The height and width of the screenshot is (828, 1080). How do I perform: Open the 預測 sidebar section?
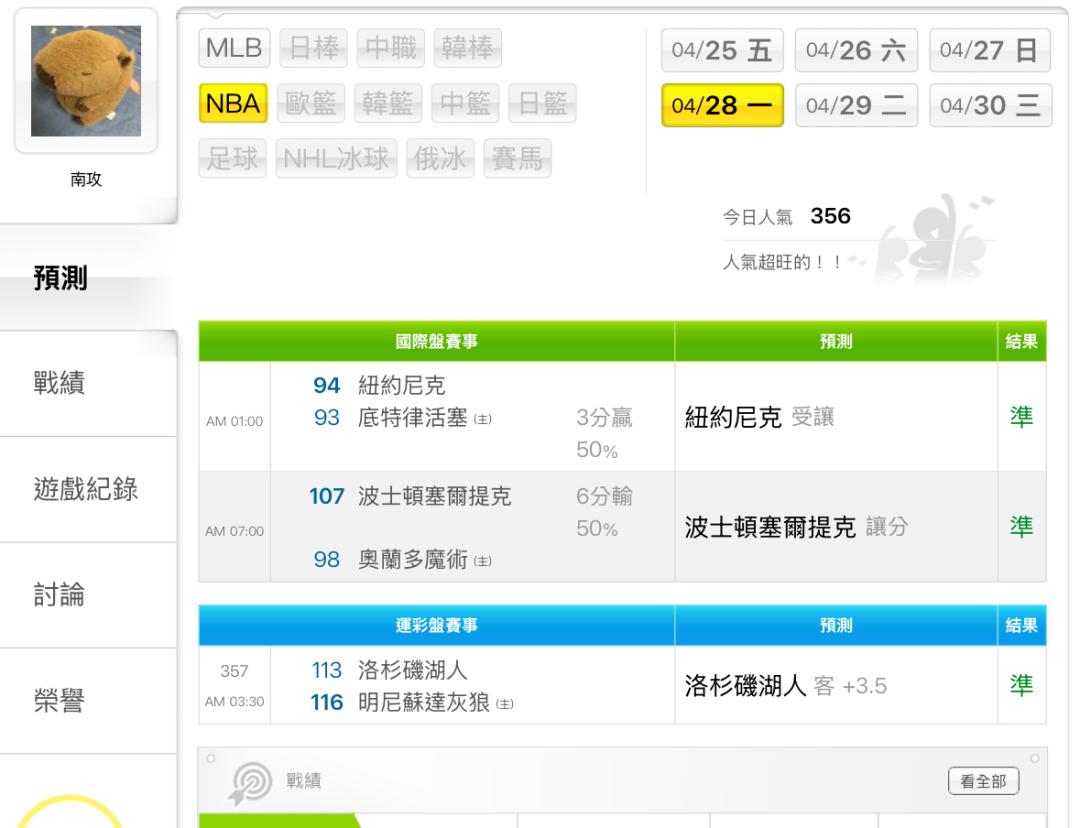point(88,278)
